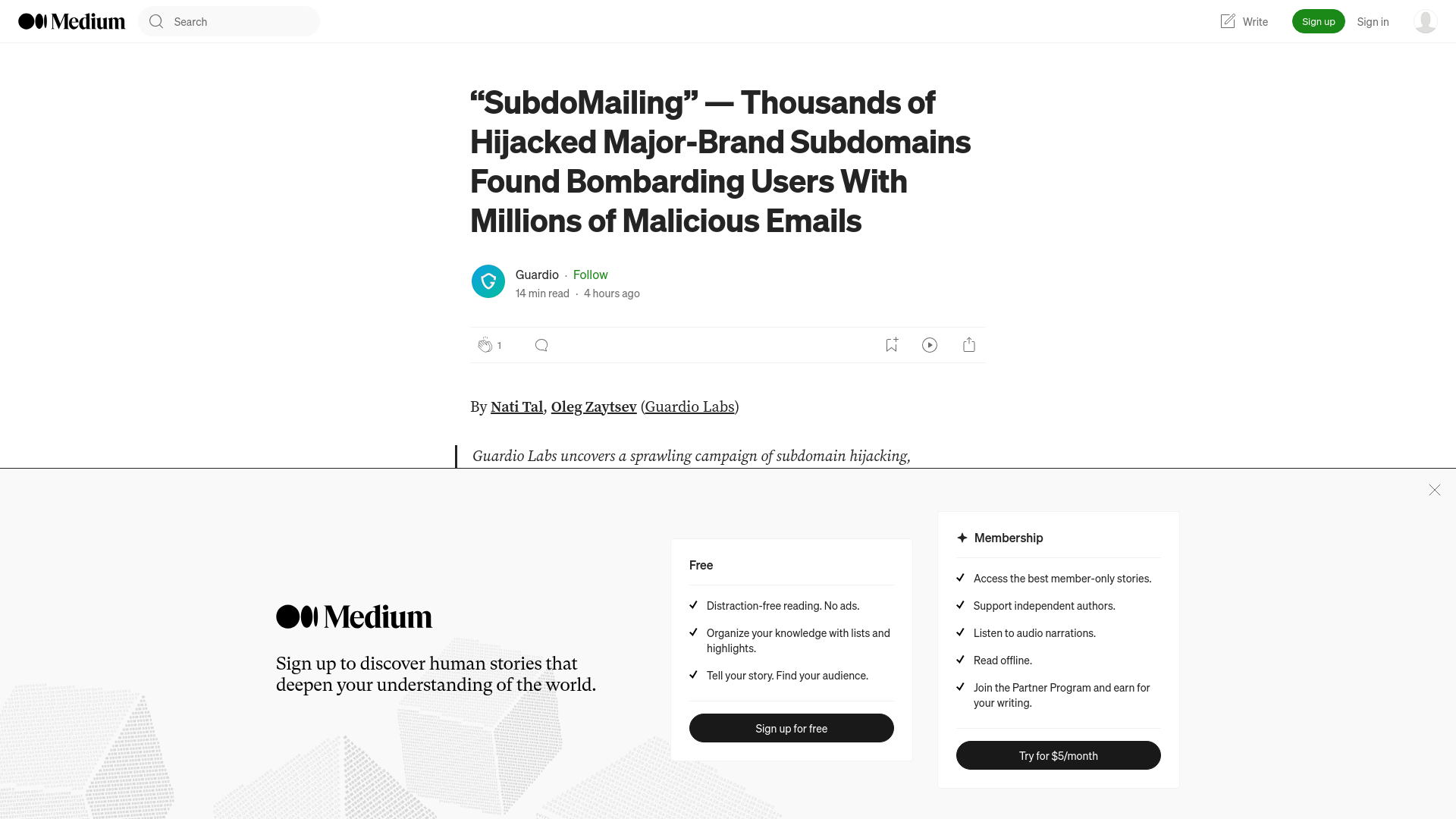1456x819 pixels.
Task: Check the organize knowledge checkbox
Action: [x=694, y=632]
